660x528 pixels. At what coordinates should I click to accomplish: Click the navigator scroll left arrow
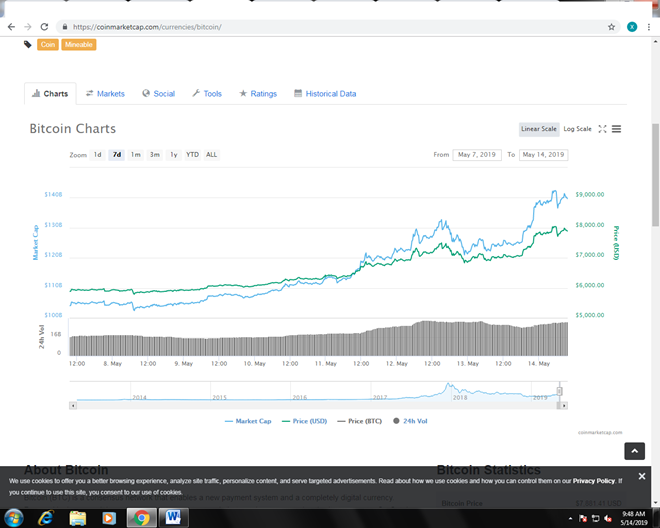[73, 405]
